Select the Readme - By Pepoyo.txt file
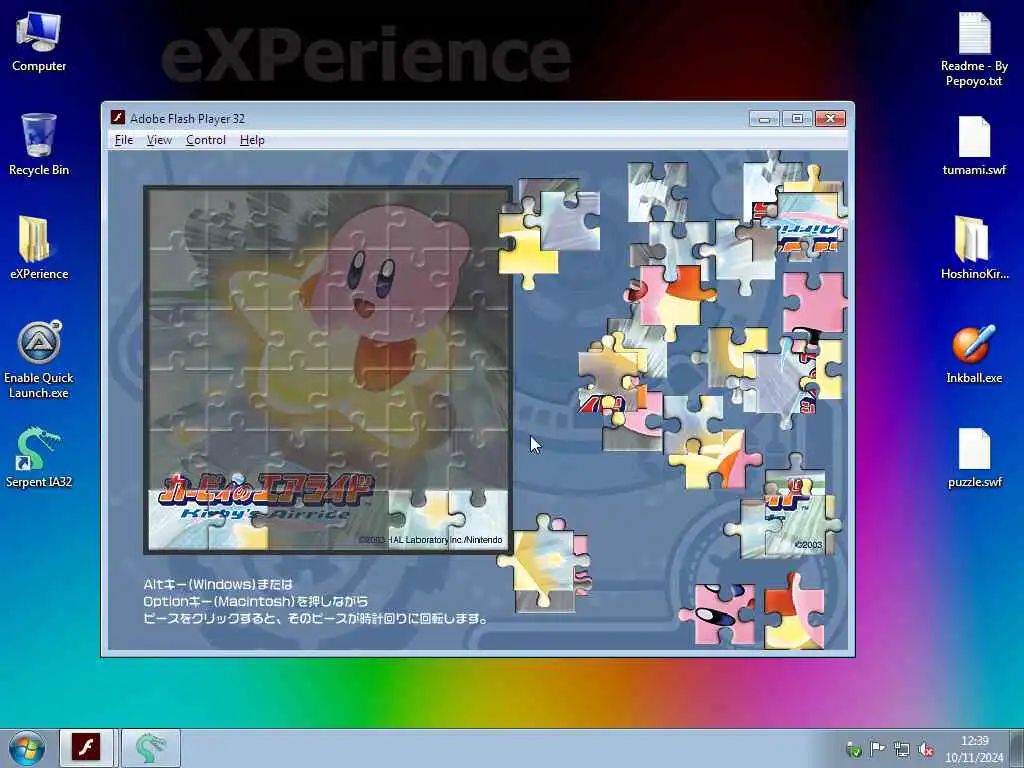This screenshot has width=1024, height=768. pos(974,50)
